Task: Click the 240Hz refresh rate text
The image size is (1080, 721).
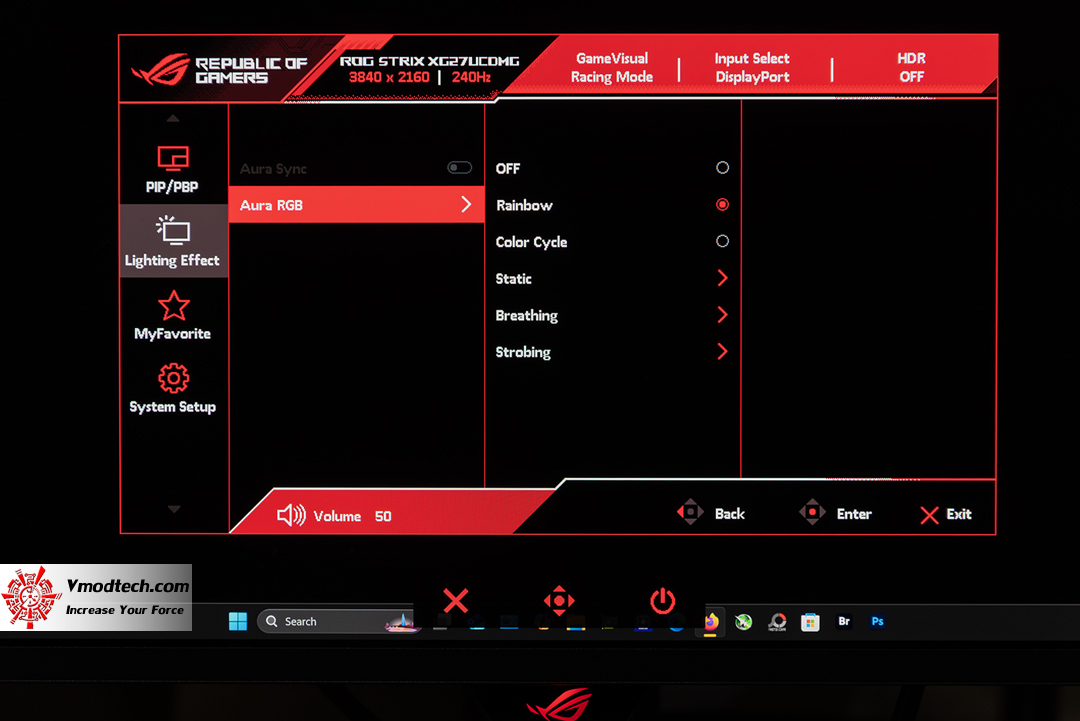Action: tap(471, 77)
